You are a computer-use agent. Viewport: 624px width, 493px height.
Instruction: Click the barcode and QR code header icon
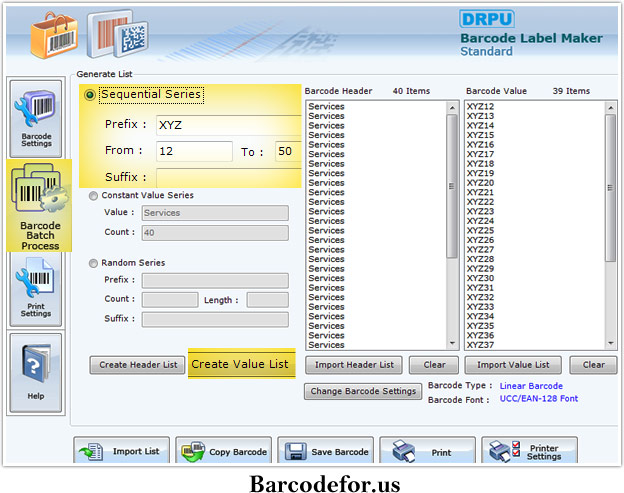[x=118, y=34]
